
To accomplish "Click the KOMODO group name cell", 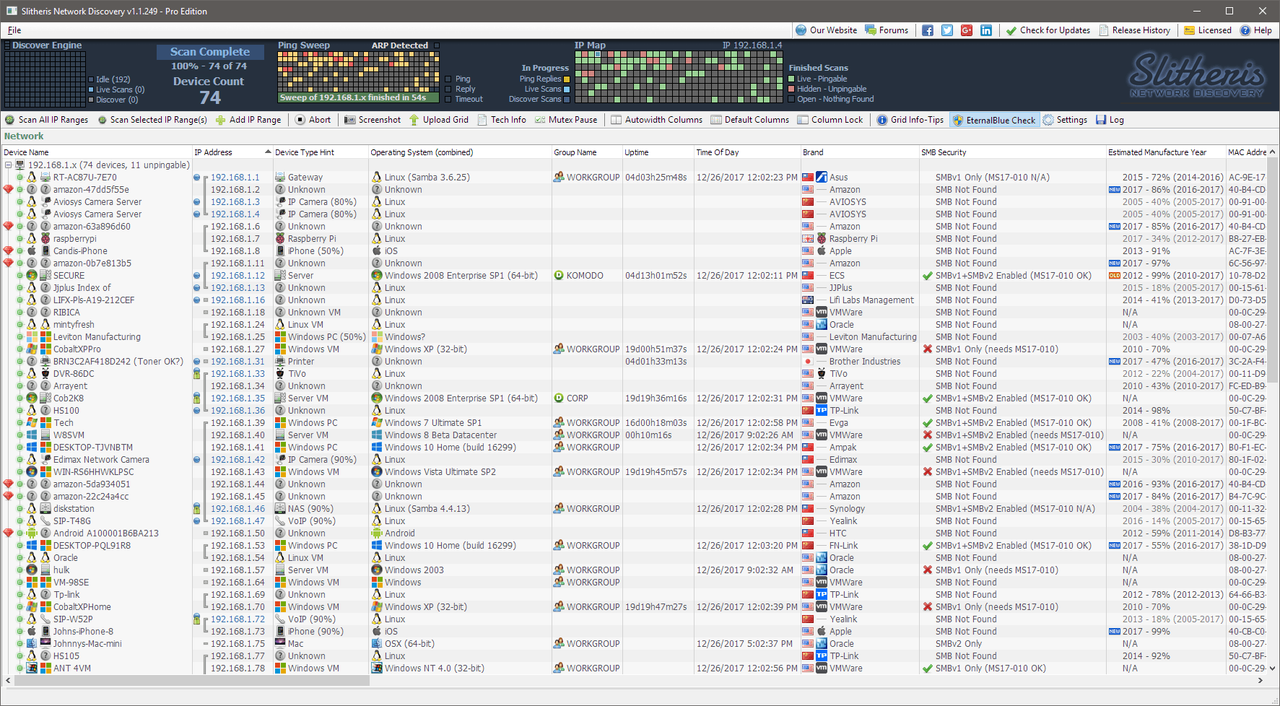I will tap(586, 276).
